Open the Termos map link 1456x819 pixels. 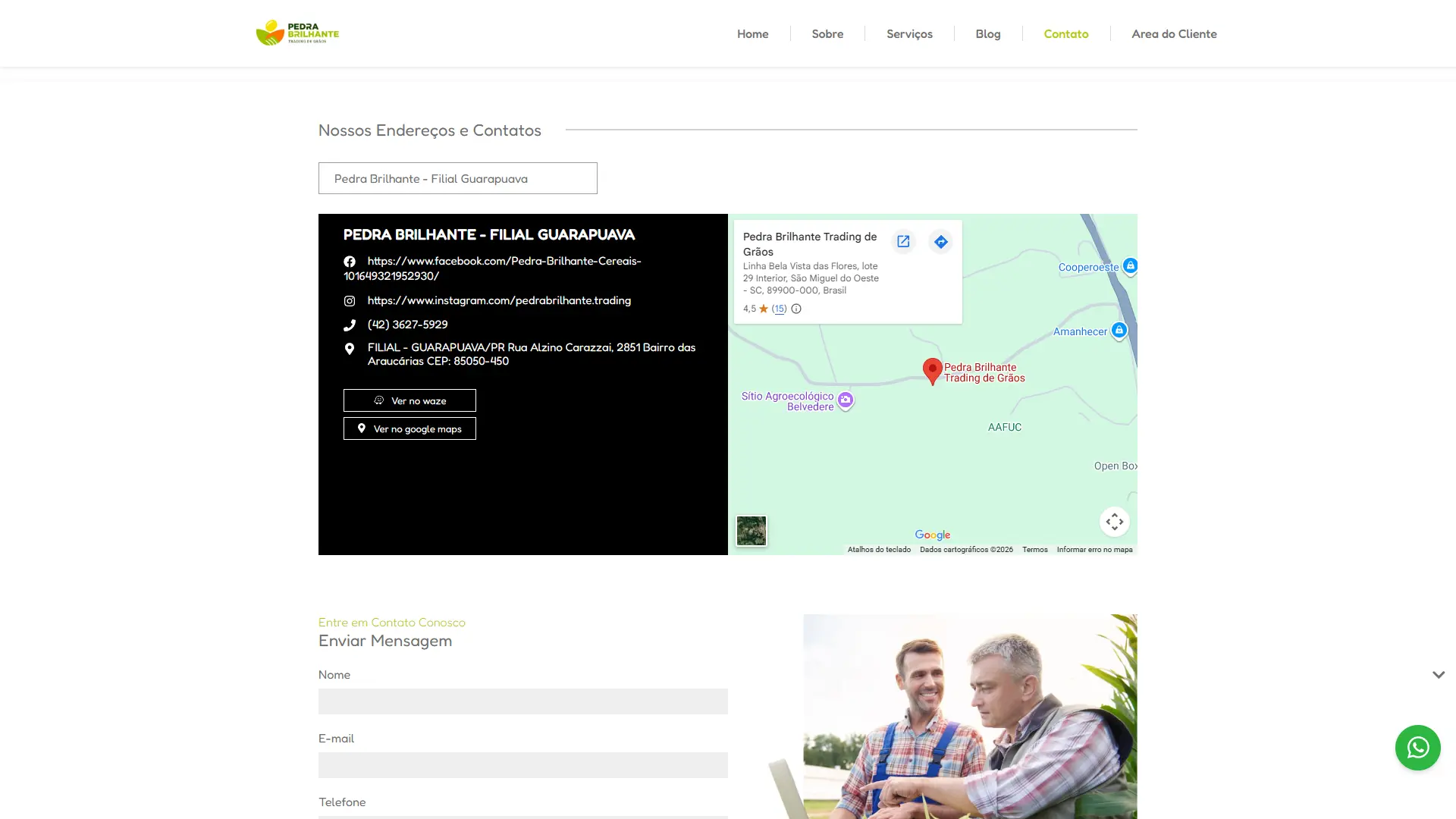pyautogui.click(x=1034, y=550)
